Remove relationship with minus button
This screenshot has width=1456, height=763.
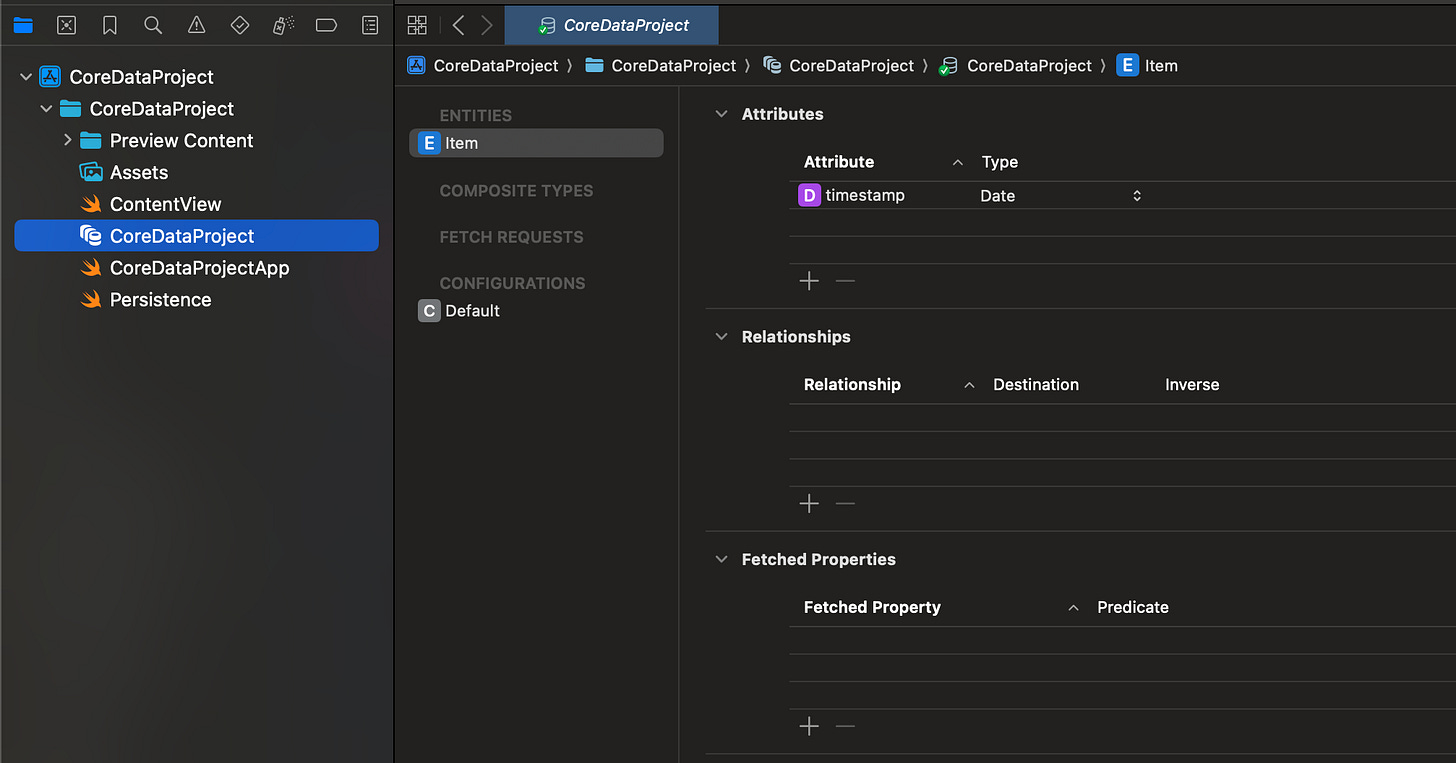tap(845, 504)
